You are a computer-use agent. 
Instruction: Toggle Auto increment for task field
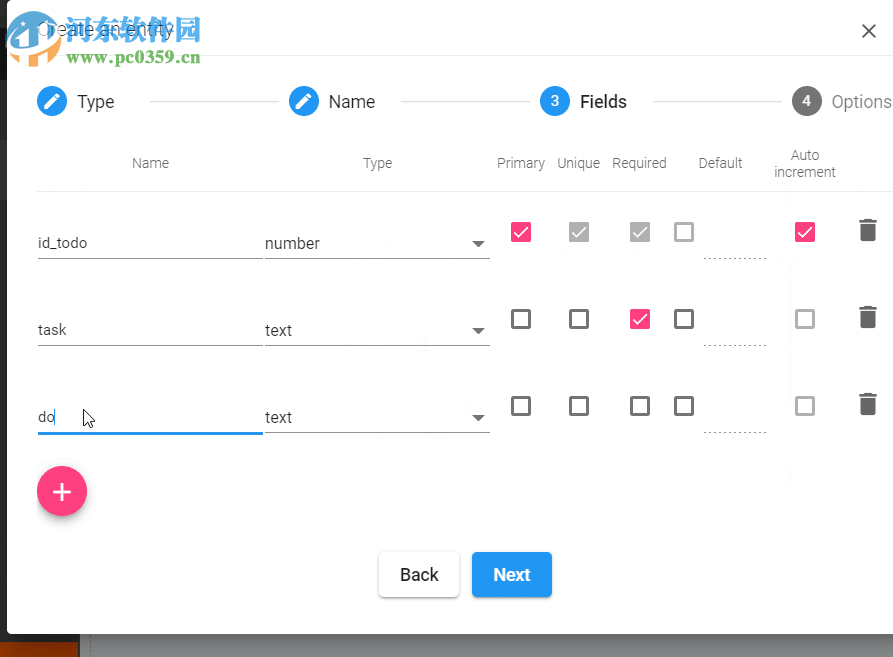coord(805,319)
